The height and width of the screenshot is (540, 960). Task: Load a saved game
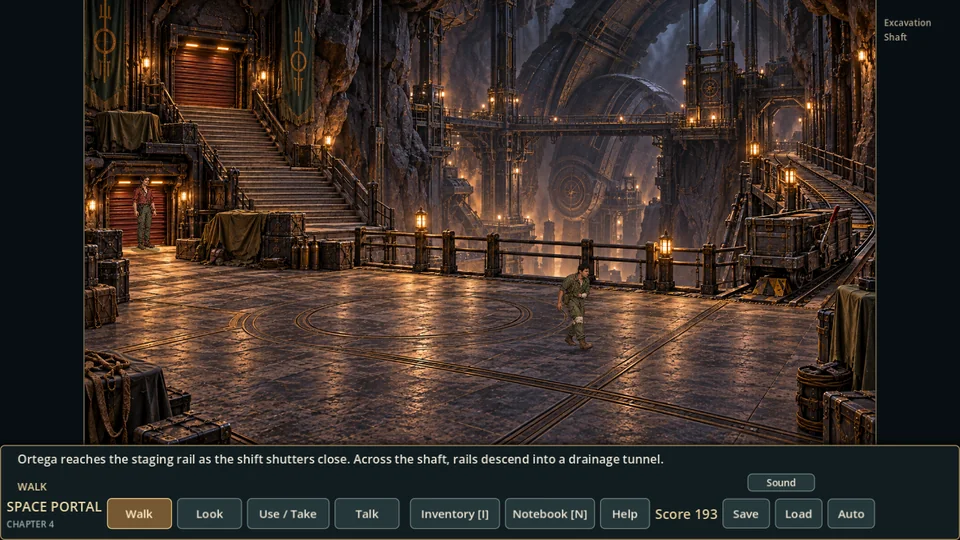coord(798,514)
